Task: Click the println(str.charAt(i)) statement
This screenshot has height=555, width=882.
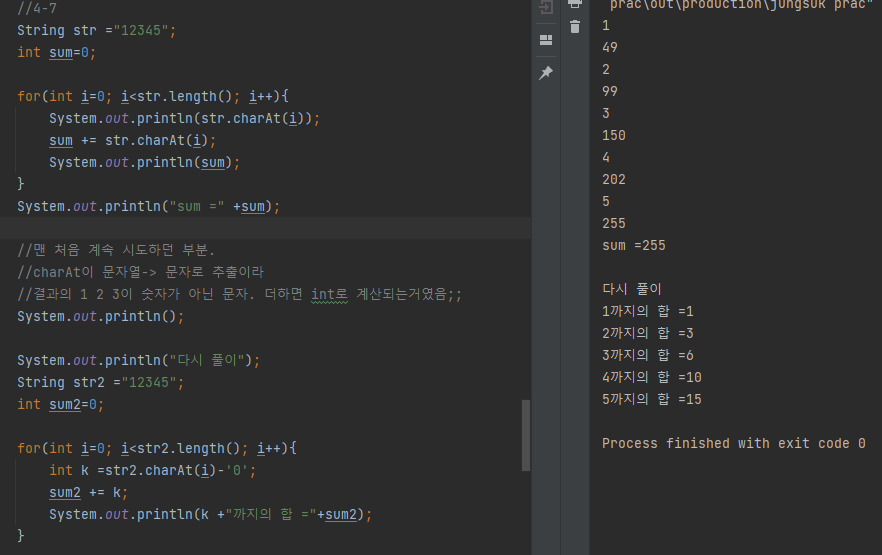Action: click(184, 119)
